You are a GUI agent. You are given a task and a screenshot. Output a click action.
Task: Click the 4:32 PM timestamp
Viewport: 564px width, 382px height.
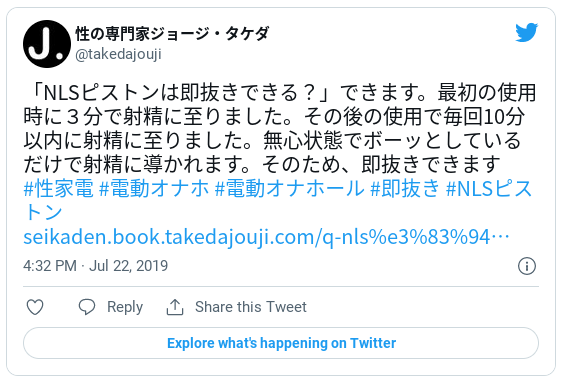pyautogui.click(x=50, y=266)
